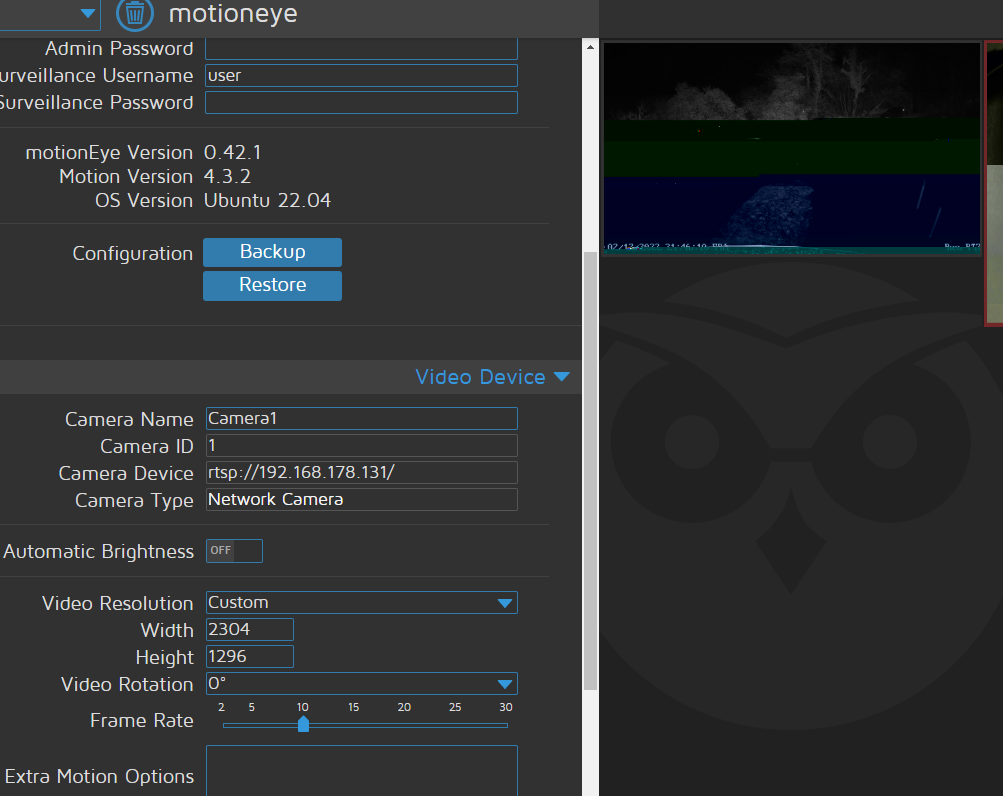Click the Camera ID value field
This screenshot has height=796, width=1003.
(x=361, y=445)
